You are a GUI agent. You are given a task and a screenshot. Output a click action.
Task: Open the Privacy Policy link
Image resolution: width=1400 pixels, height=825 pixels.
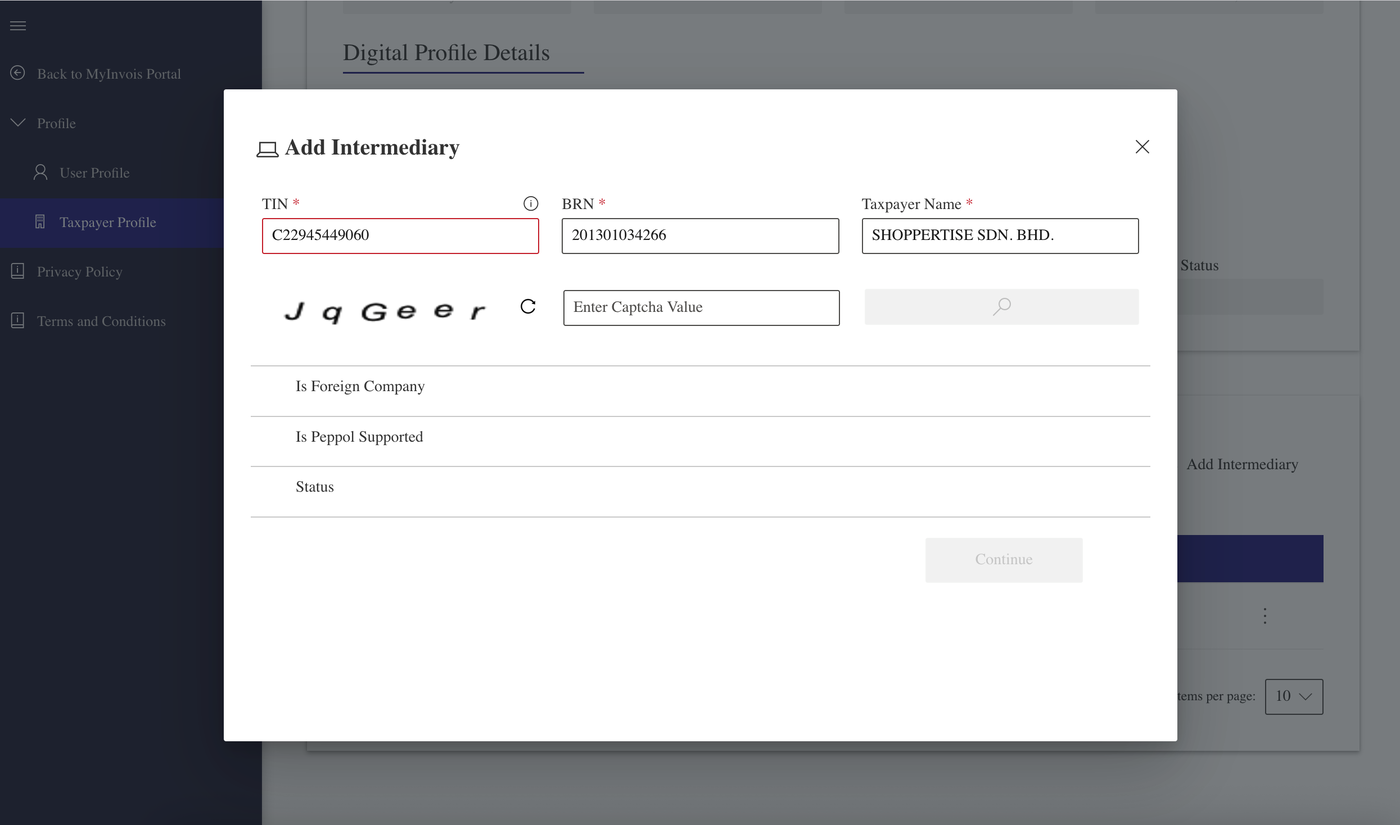pyautogui.click(x=79, y=272)
